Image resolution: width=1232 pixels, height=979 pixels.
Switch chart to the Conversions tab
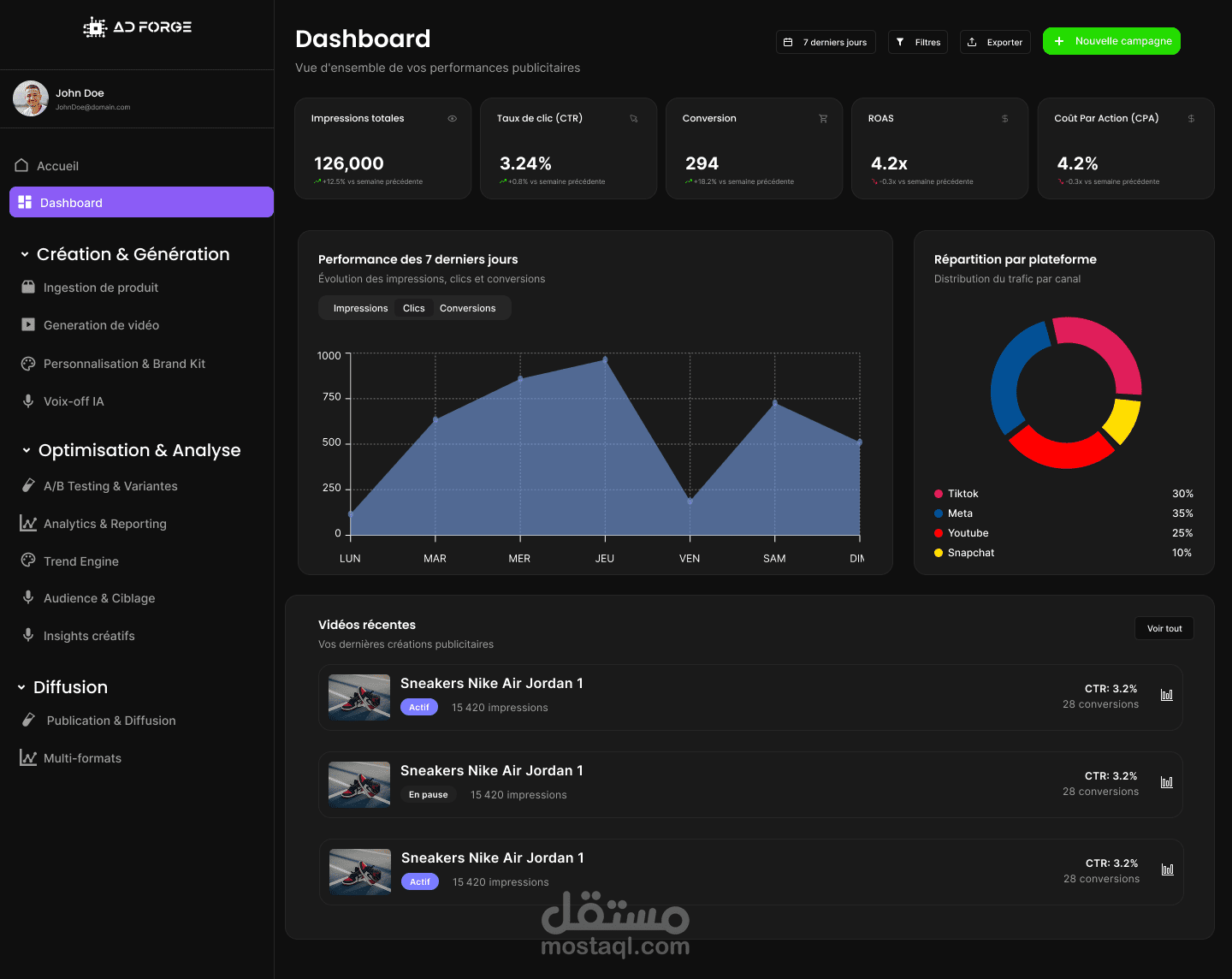coord(467,308)
